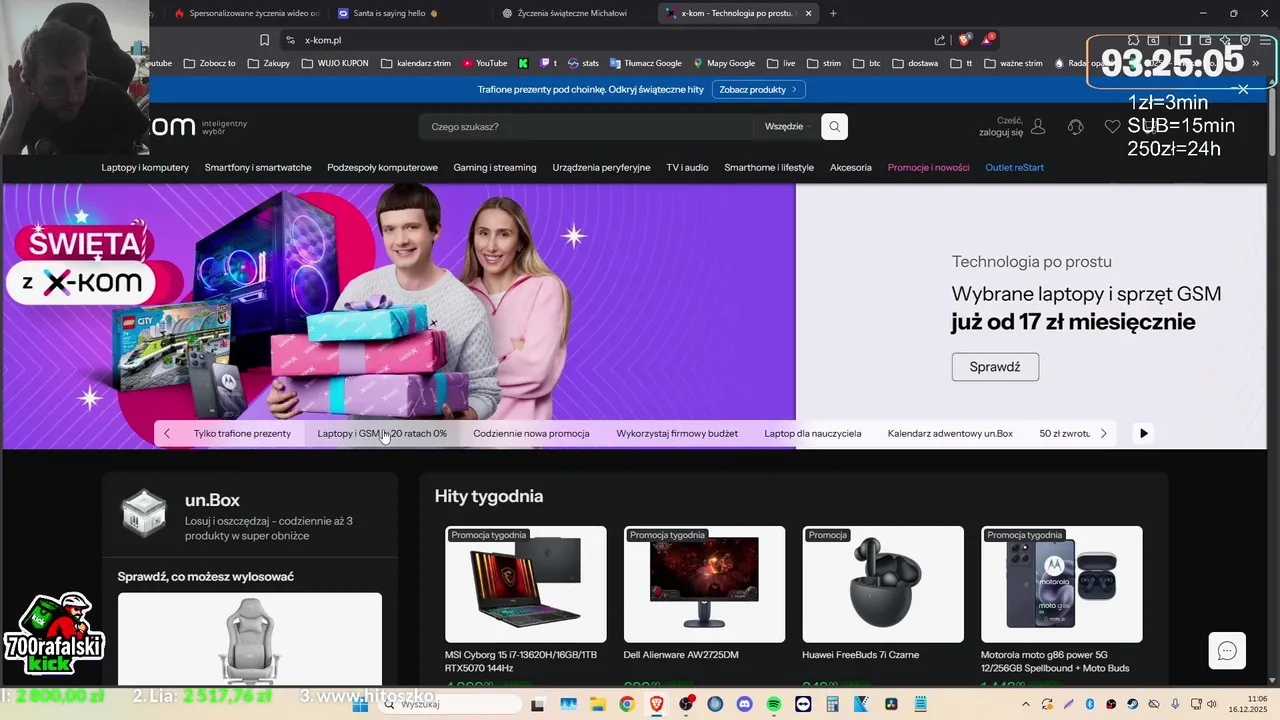Show previous carousel promotions arrow
Screen dimensions: 1280x720
(167, 433)
